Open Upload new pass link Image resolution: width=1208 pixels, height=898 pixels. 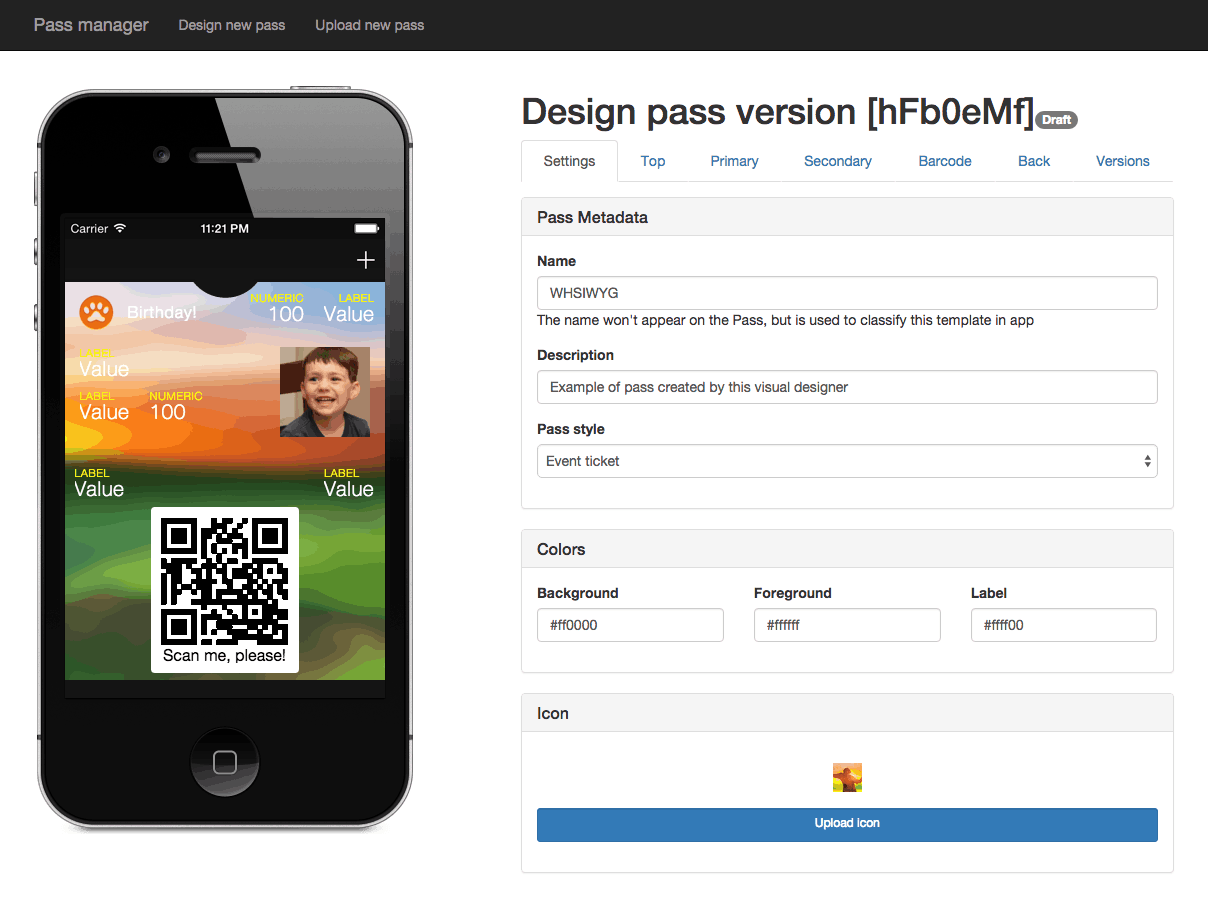click(x=370, y=25)
